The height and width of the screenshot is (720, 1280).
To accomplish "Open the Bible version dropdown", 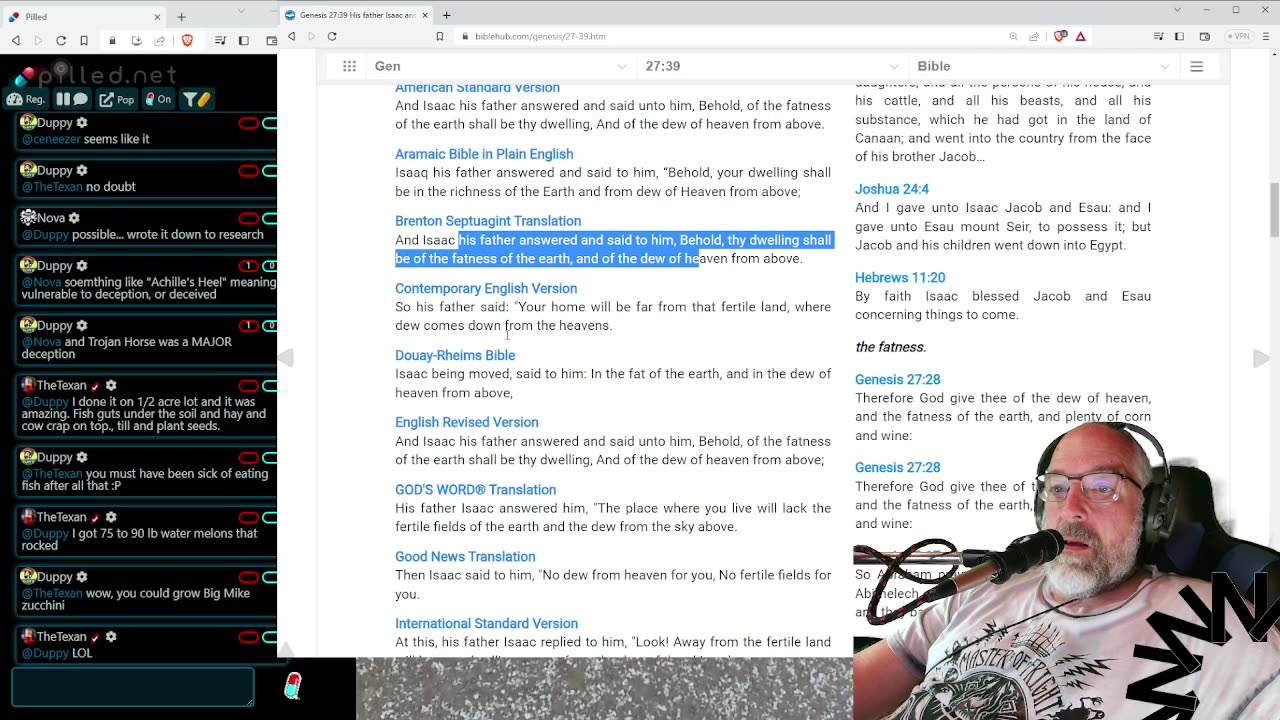I will tap(1043, 66).
